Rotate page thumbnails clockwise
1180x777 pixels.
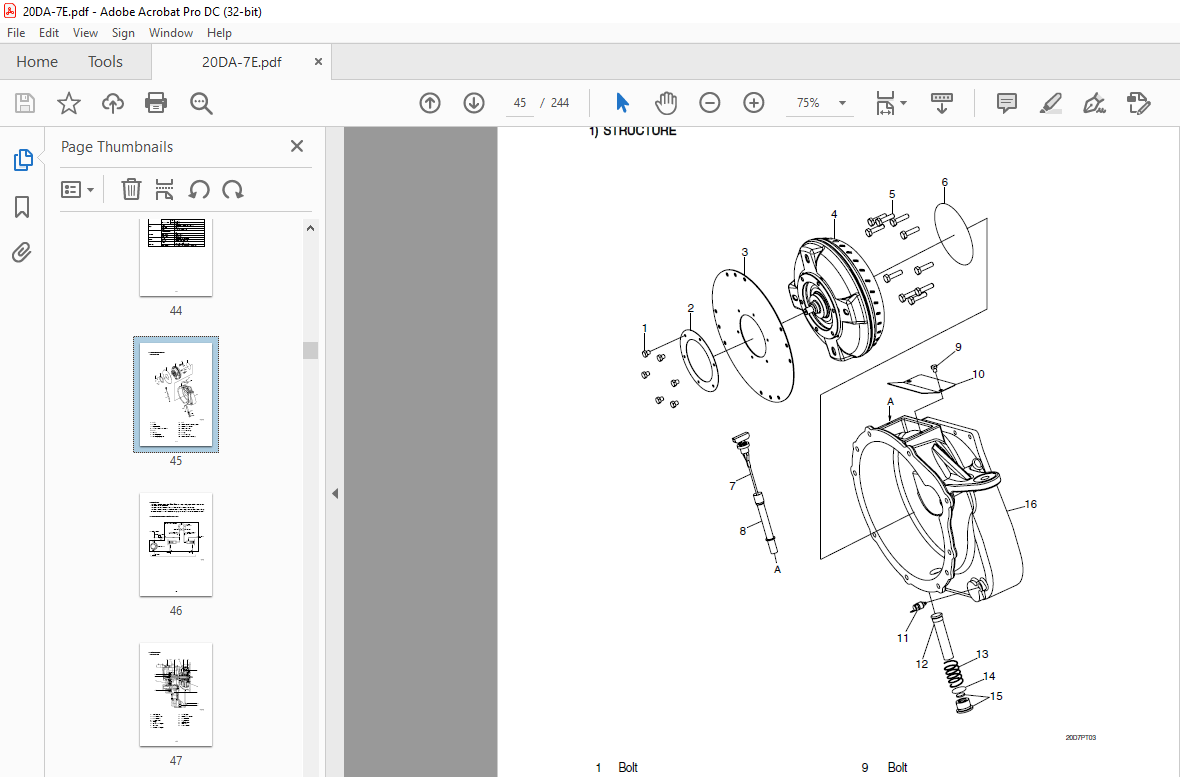[x=233, y=190]
